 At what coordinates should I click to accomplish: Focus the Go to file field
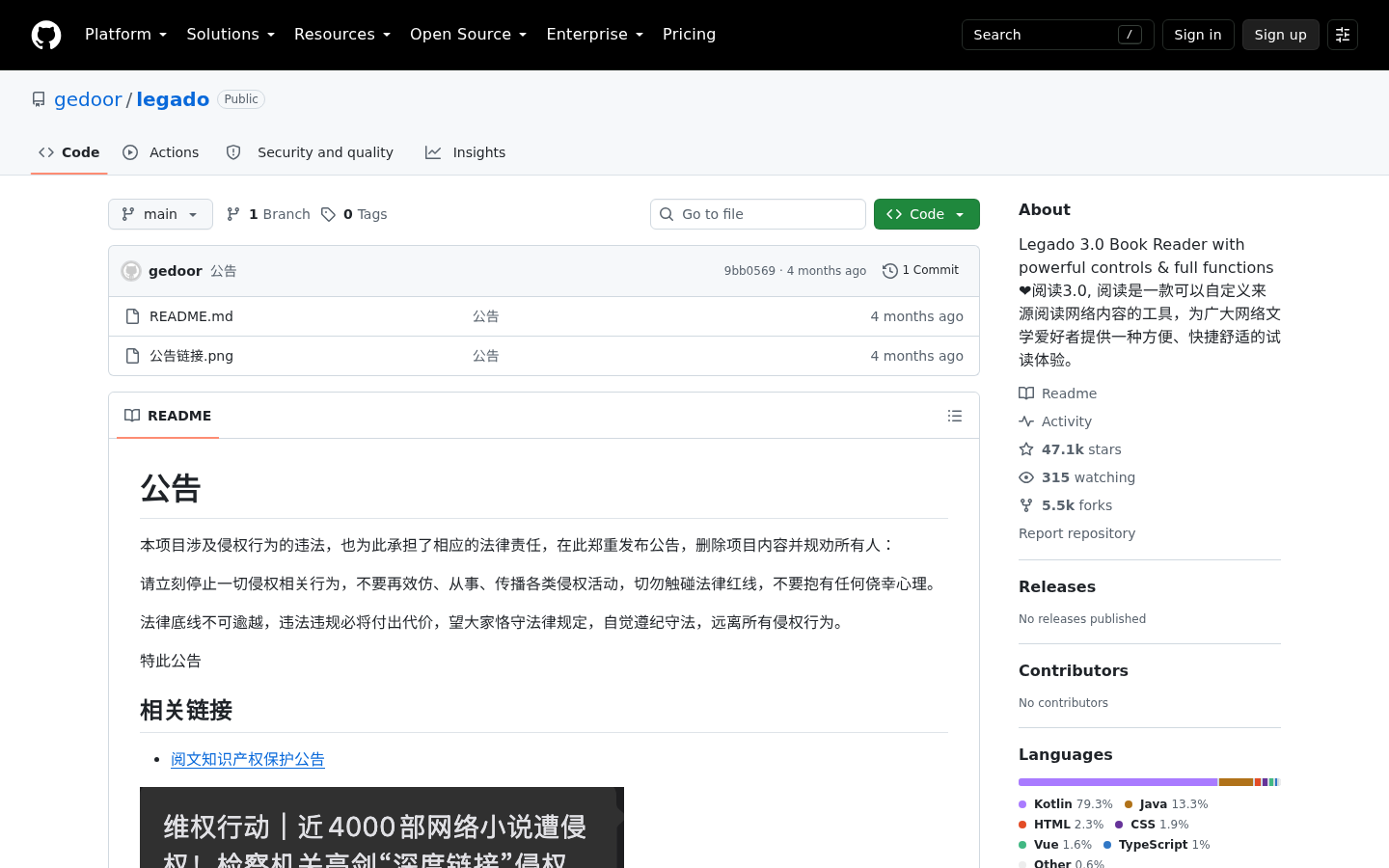point(758,214)
